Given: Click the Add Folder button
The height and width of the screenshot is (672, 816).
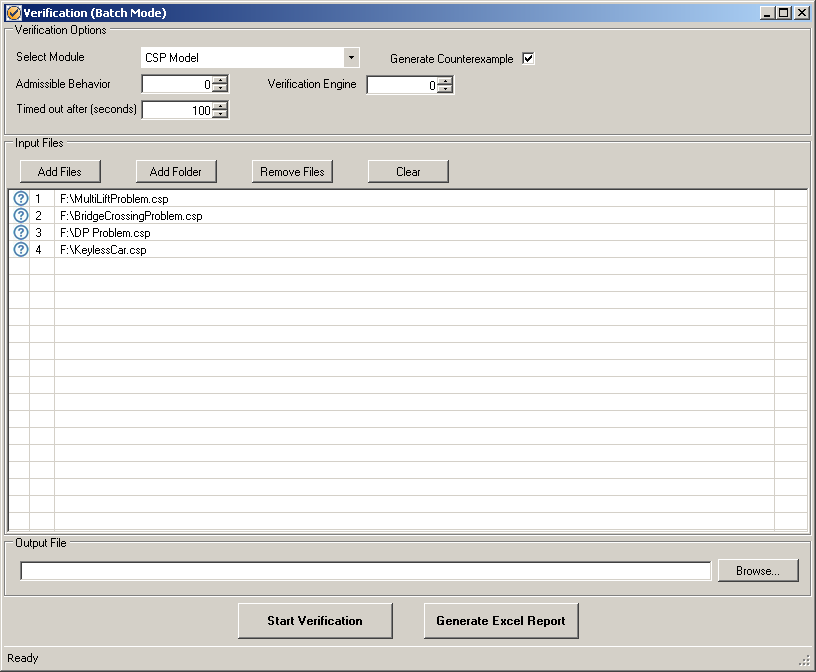Looking at the screenshot, I should point(176,172).
